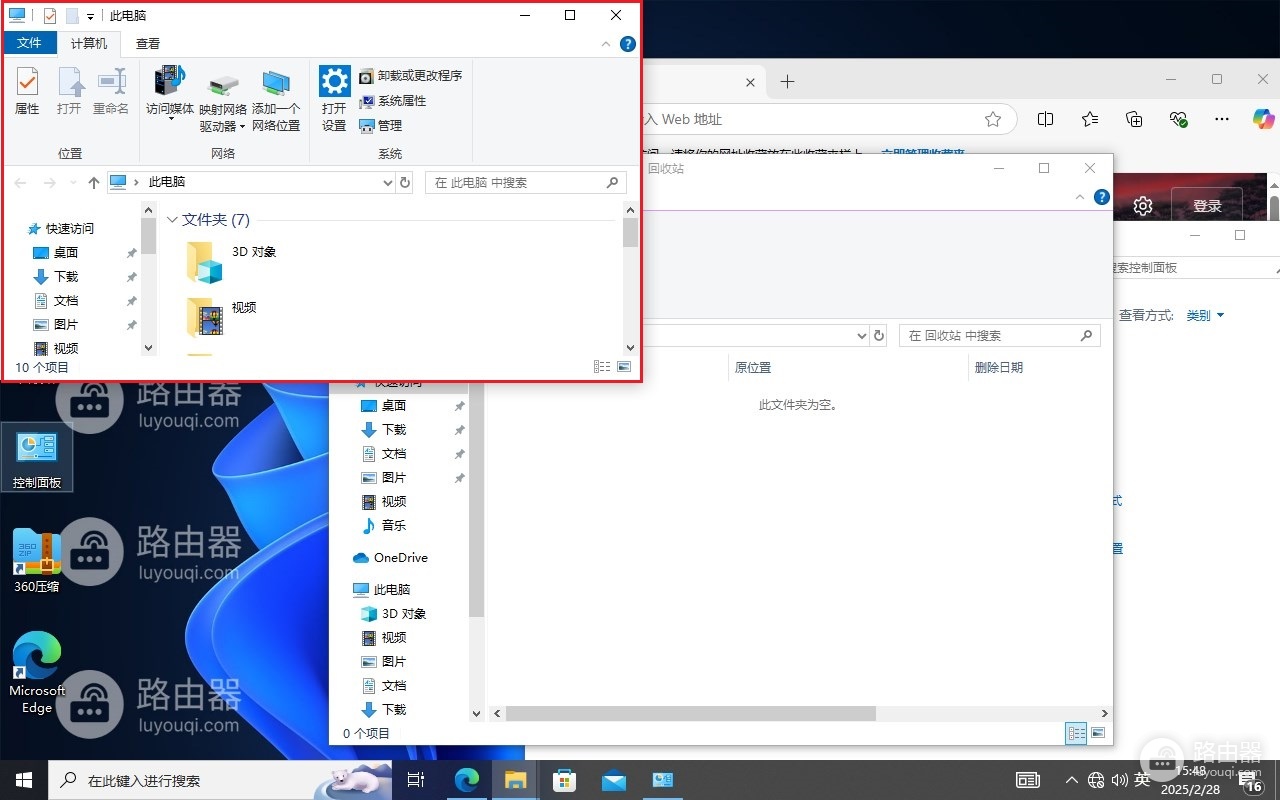Open 此电脑 address bar history dropdown
This screenshot has width=1280, height=800.
389,183
